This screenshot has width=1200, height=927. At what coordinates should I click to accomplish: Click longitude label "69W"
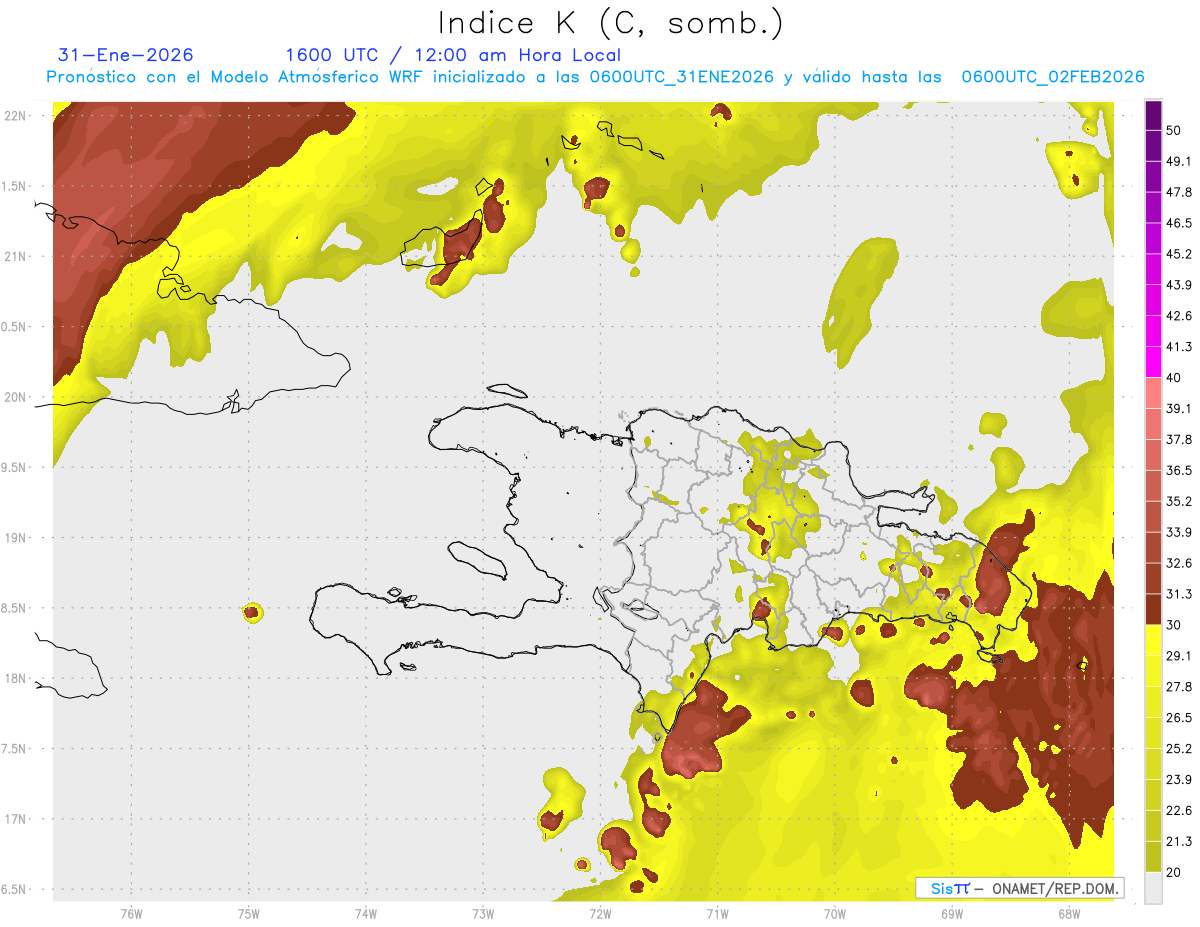(x=952, y=914)
